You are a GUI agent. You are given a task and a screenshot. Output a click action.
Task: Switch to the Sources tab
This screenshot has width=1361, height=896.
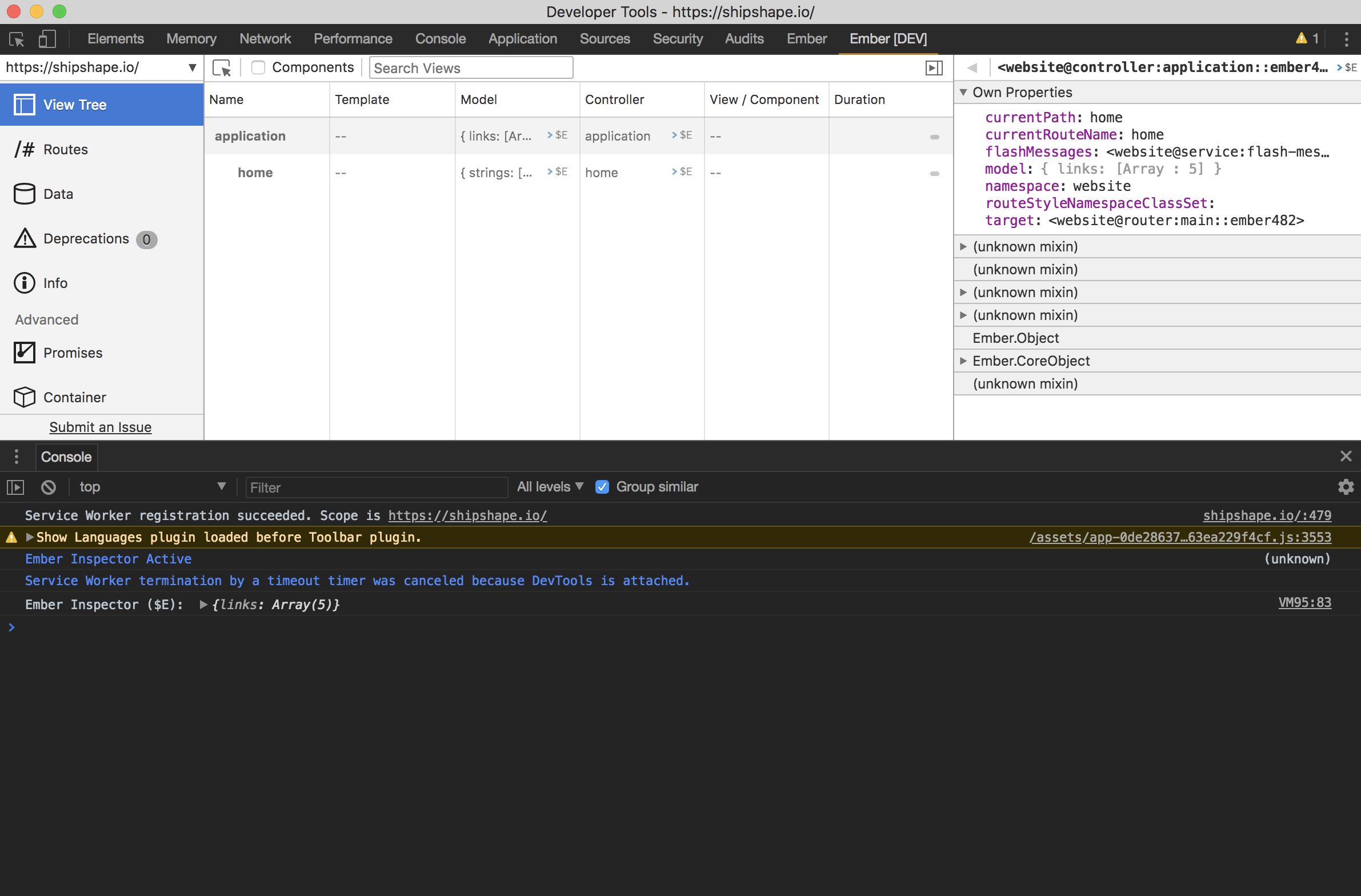[x=605, y=39]
